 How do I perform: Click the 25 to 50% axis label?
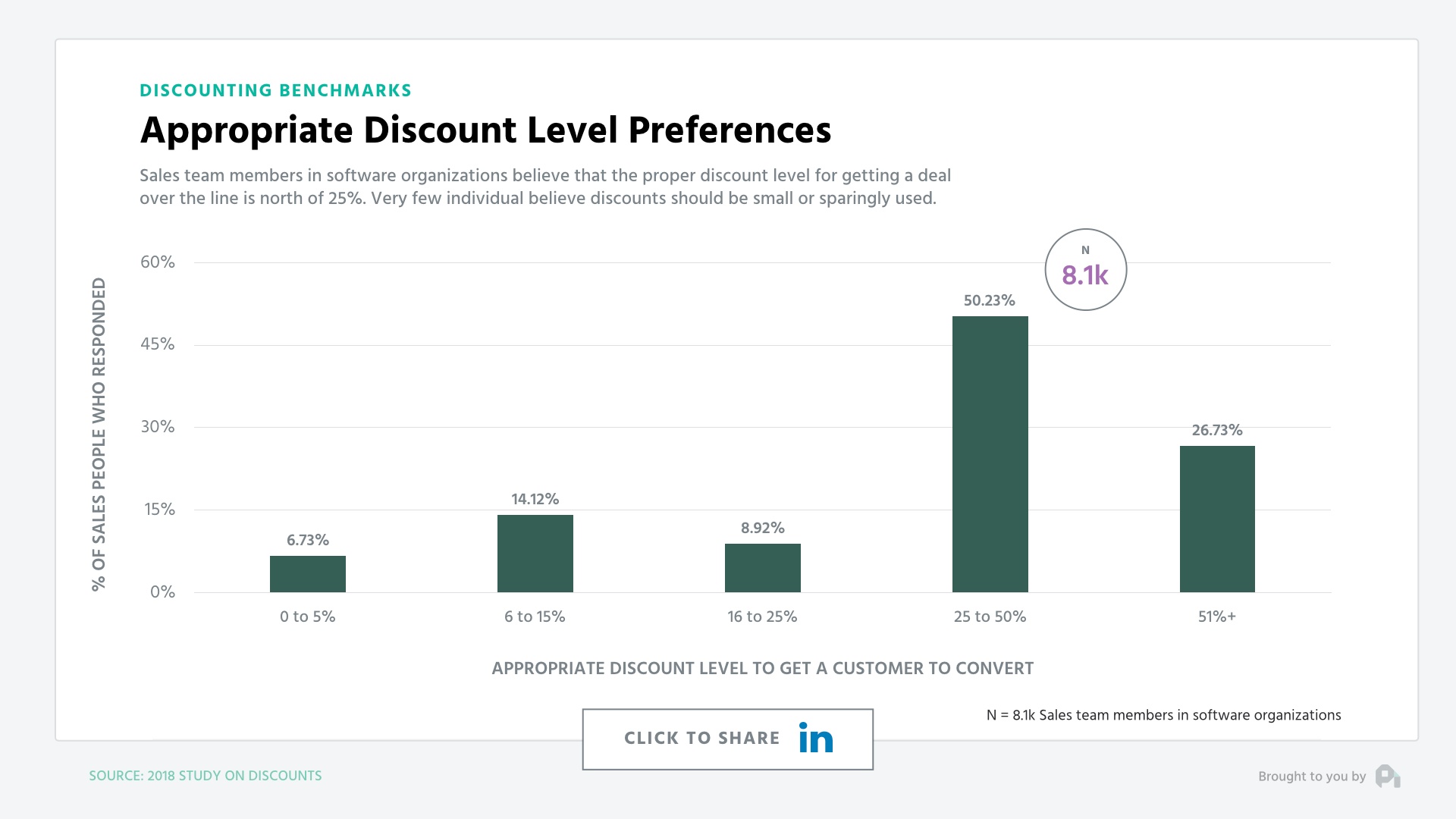(x=990, y=617)
